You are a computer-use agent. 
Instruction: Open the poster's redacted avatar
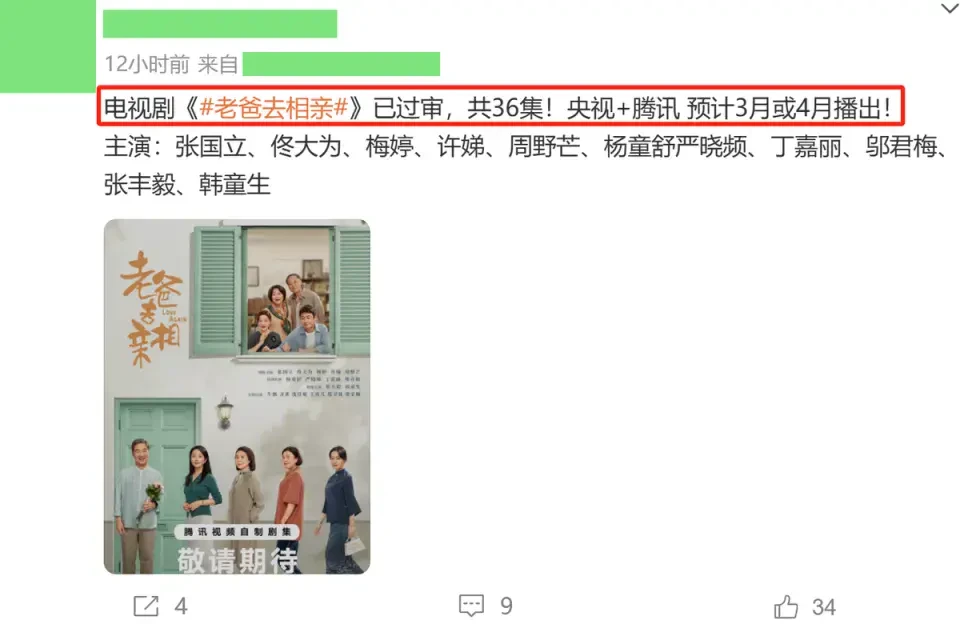tap(48, 47)
